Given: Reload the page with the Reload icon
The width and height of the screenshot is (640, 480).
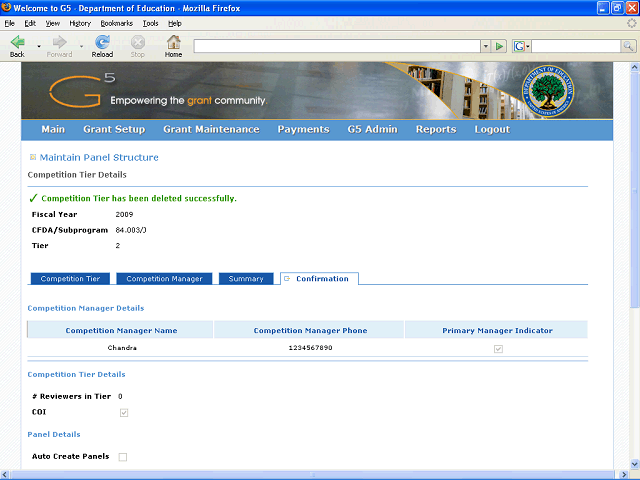Looking at the screenshot, I should [102, 42].
